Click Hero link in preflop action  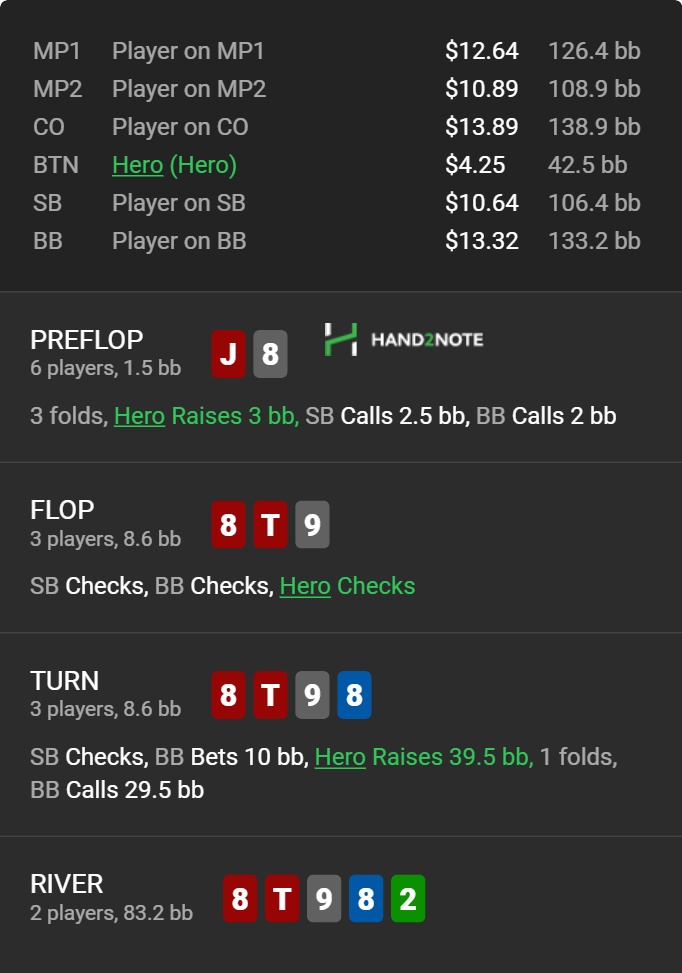tap(140, 416)
